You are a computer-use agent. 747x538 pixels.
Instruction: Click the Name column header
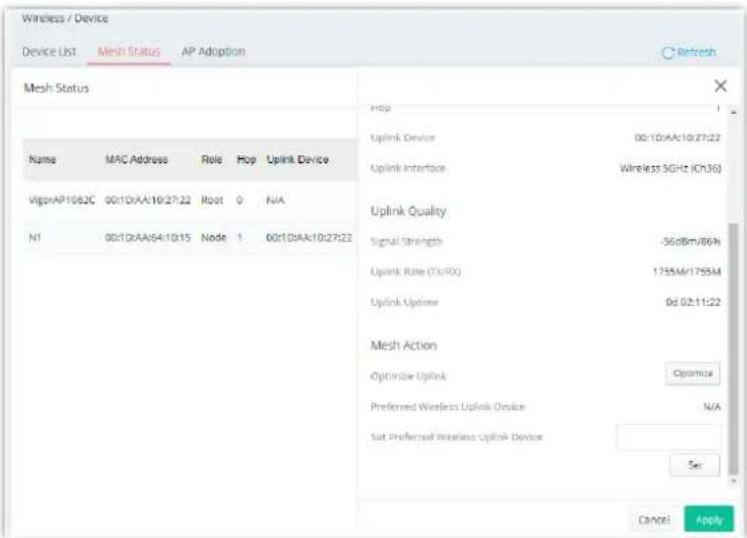click(x=42, y=160)
